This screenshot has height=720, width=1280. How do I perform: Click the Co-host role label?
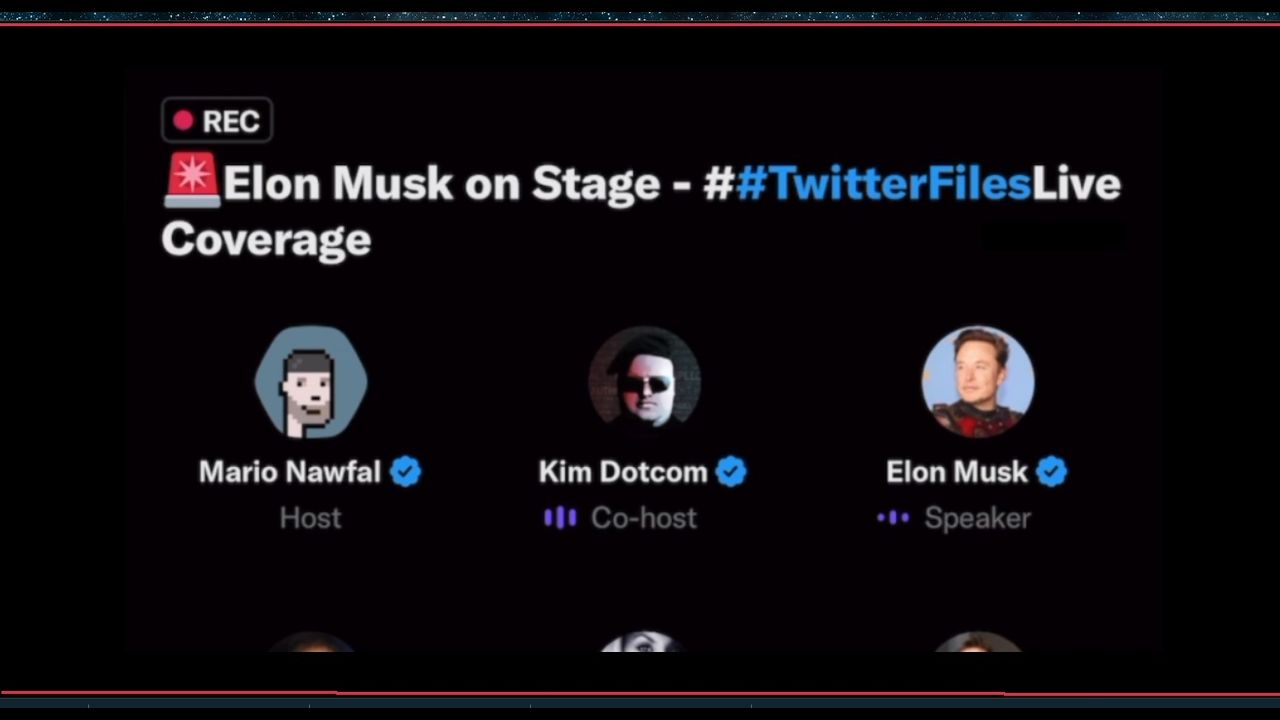(644, 517)
